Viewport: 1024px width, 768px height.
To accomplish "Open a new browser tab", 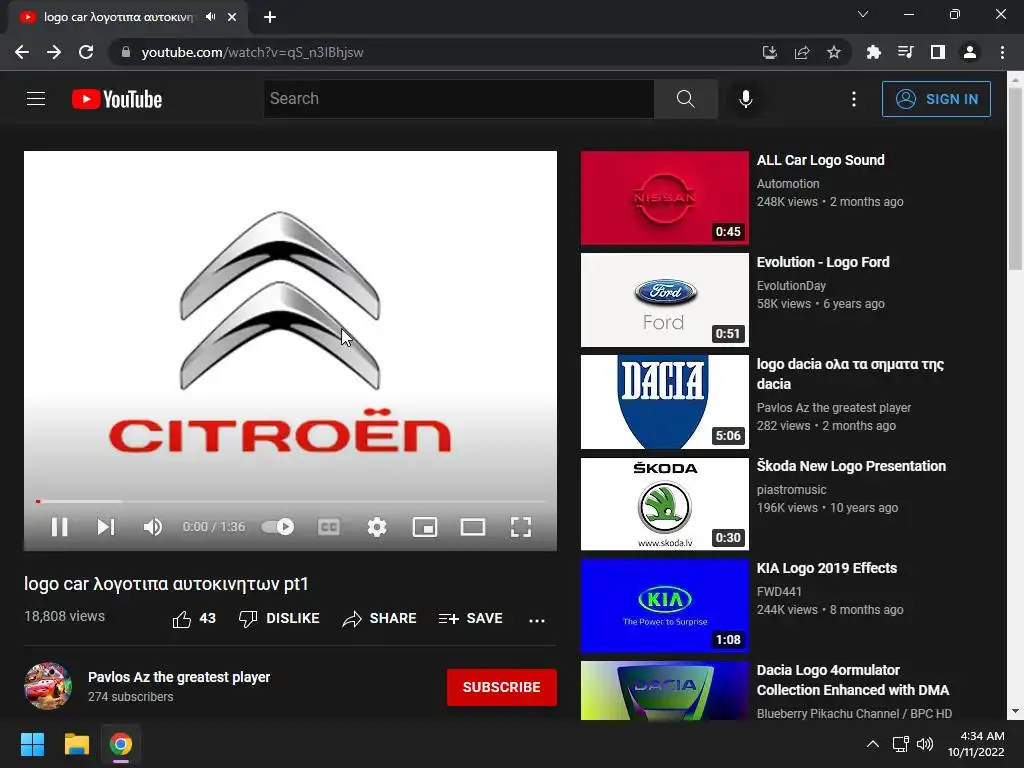I will coord(270,17).
